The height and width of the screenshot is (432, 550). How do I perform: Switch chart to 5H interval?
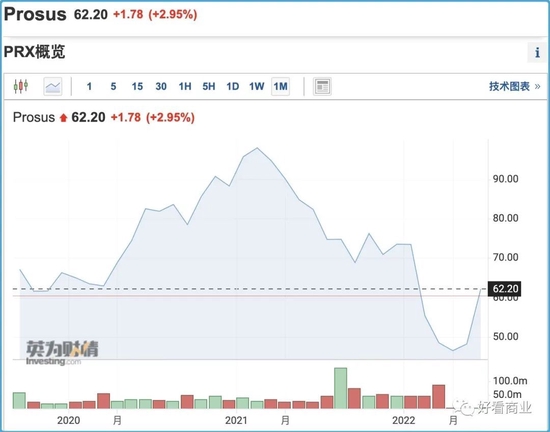(209, 86)
